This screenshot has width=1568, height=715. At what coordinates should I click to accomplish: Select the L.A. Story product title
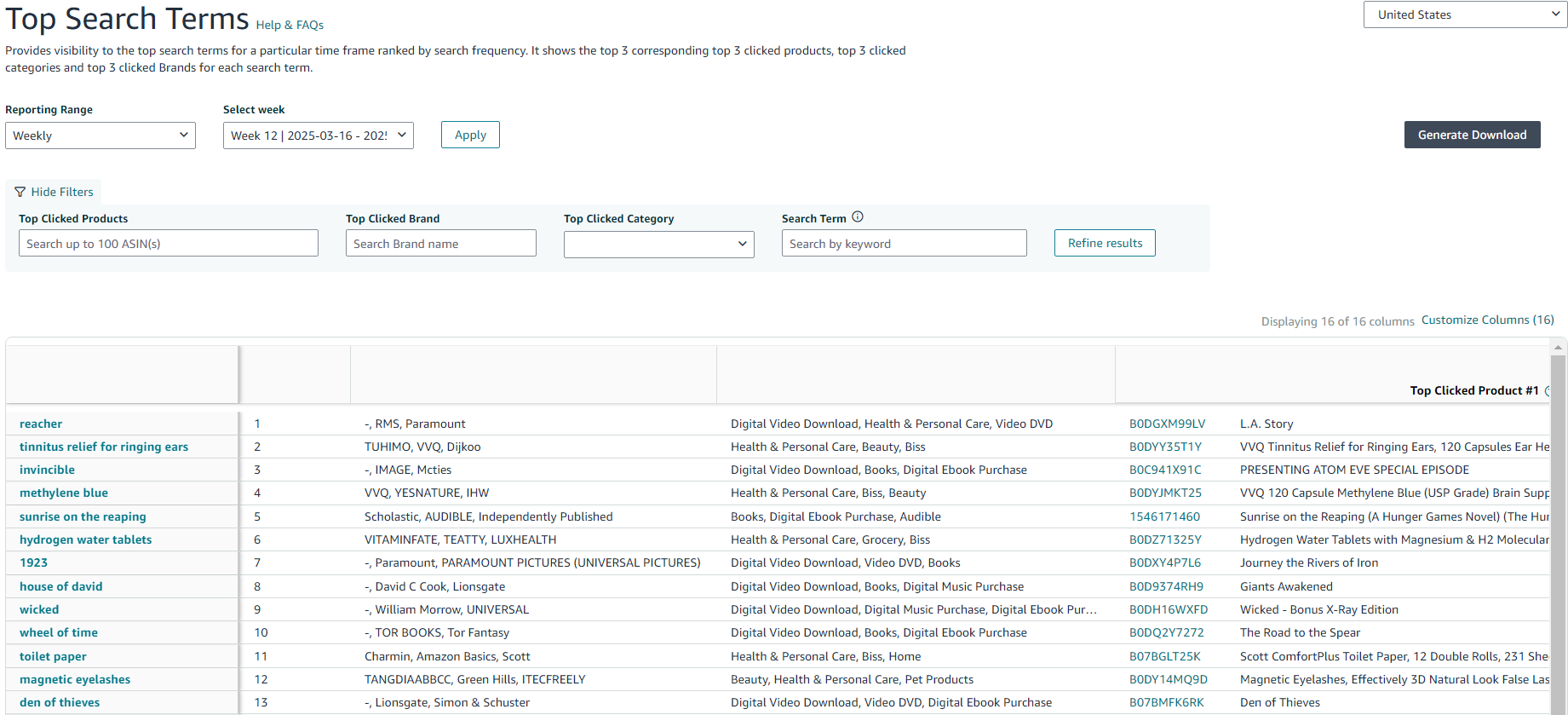1266,424
